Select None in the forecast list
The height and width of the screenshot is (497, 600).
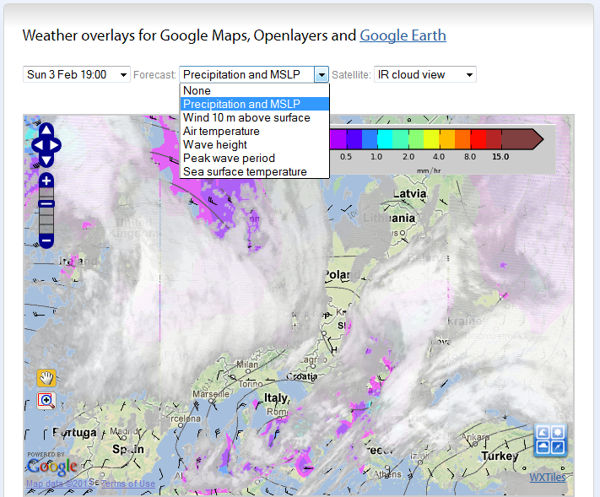point(254,91)
